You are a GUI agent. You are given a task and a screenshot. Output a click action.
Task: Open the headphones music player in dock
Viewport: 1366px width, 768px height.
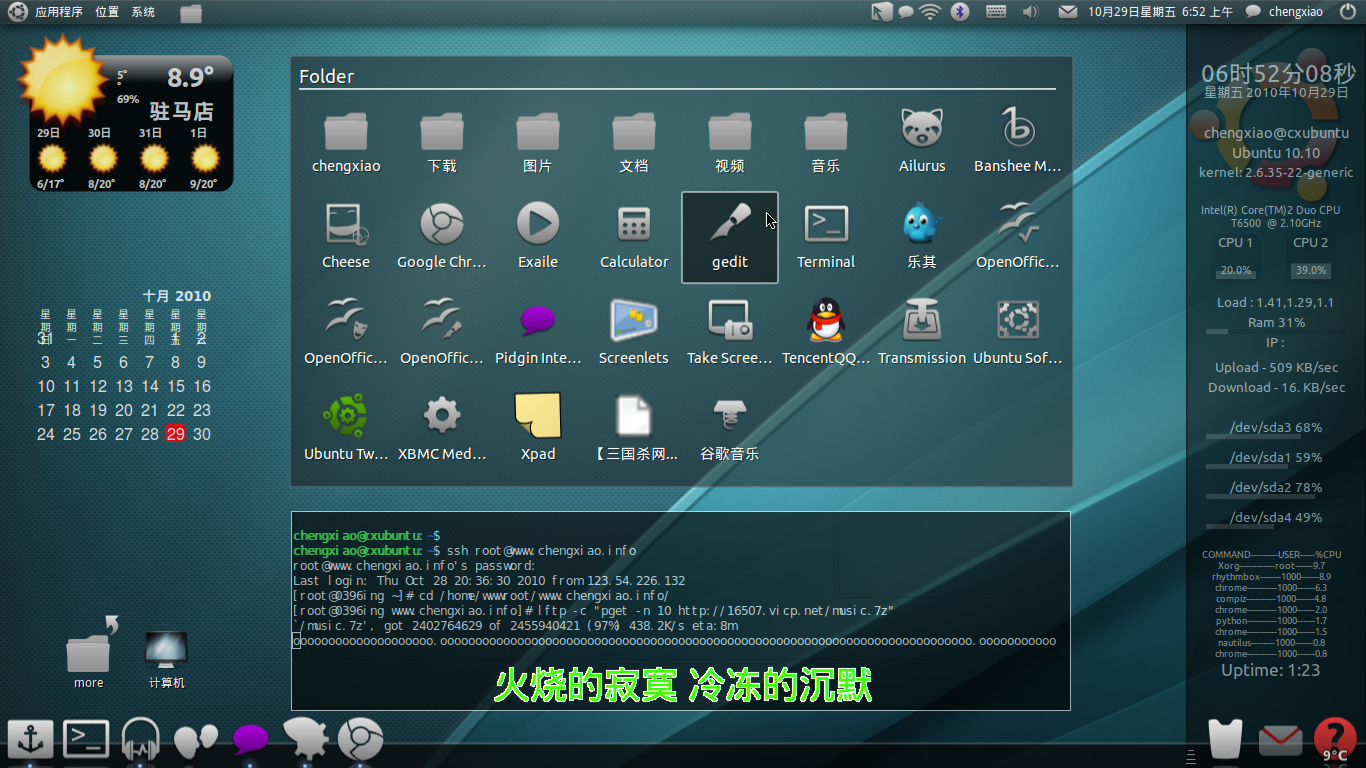(141, 741)
